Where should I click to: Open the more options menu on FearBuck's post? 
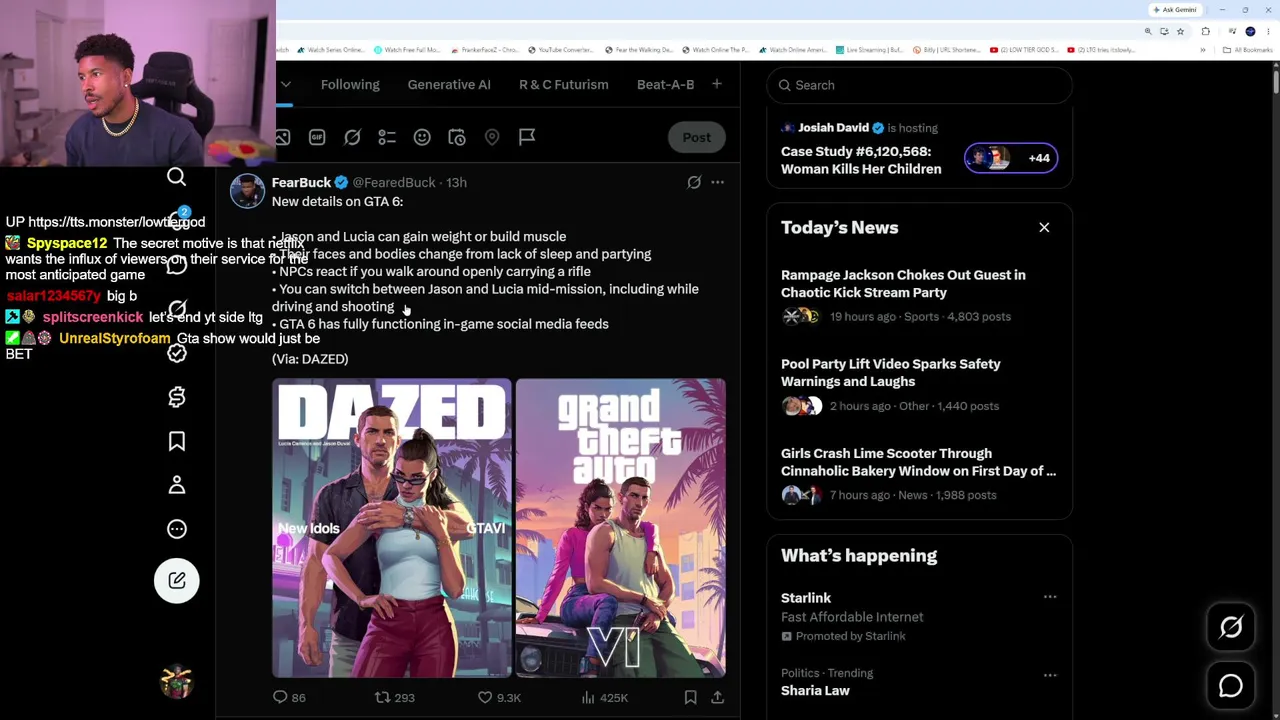click(x=717, y=182)
